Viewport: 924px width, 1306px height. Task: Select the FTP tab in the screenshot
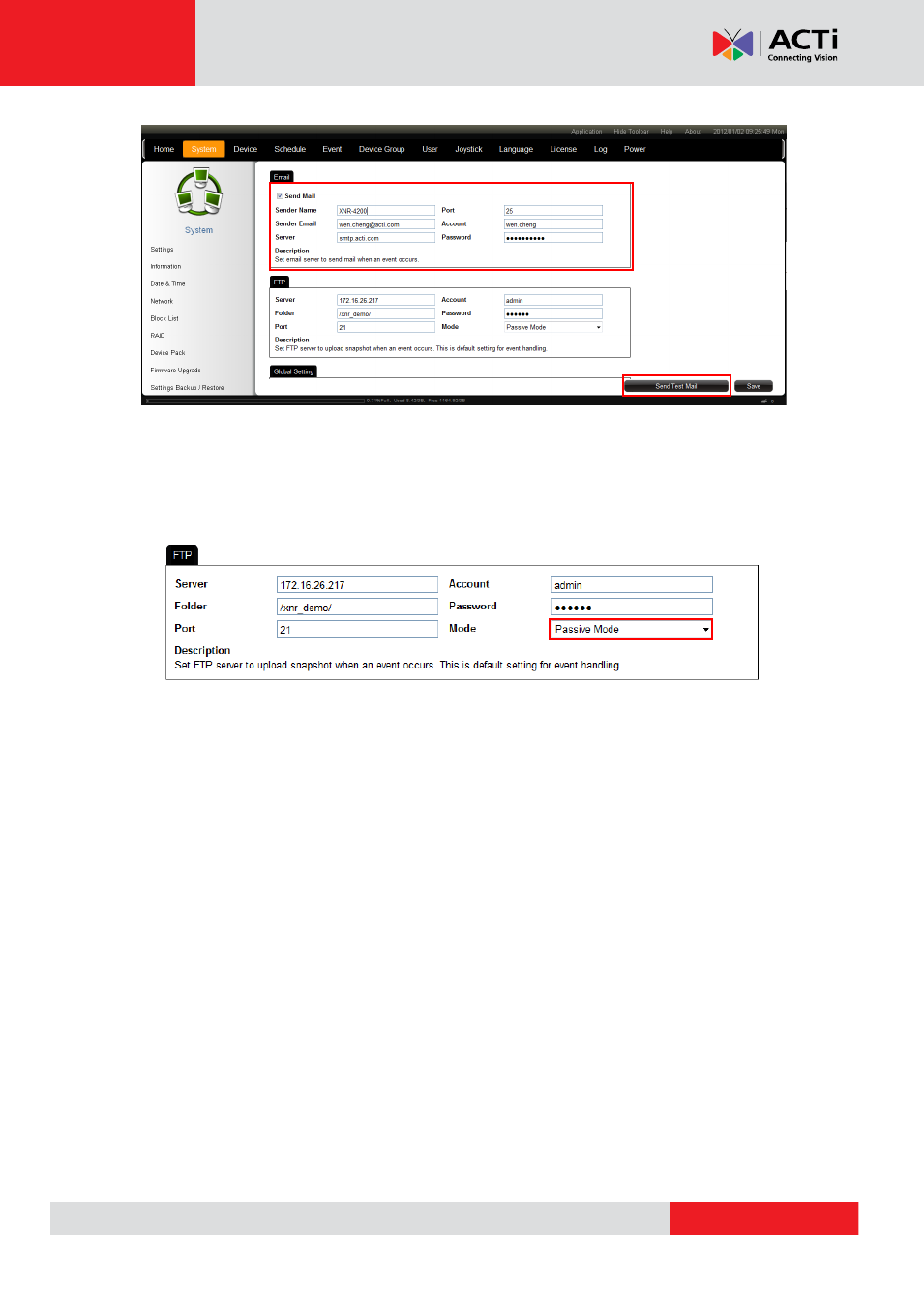(280, 282)
